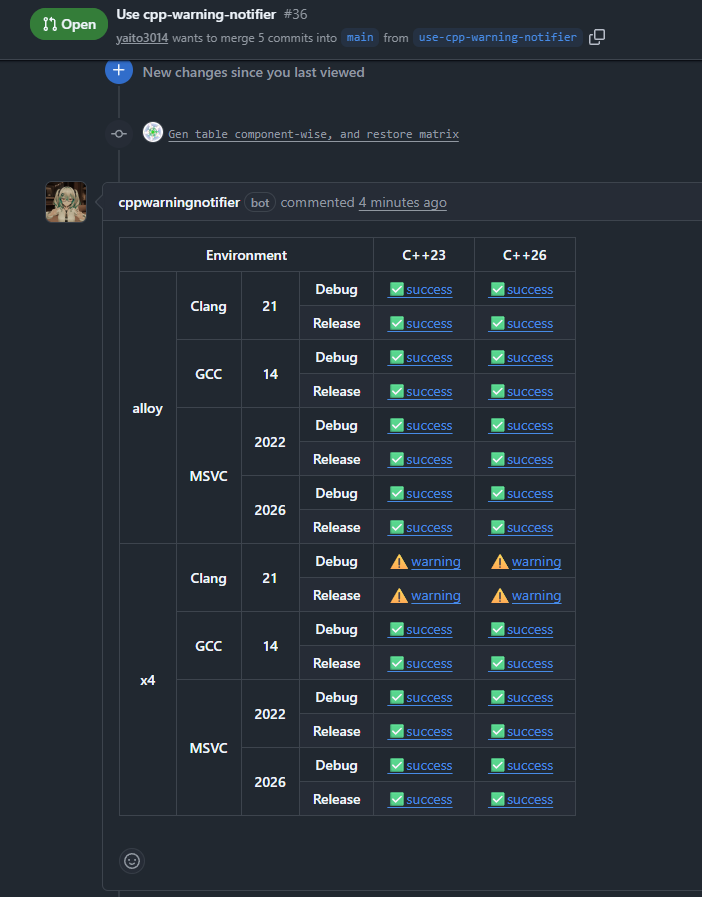Image resolution: width=702 pixels, height=897 pixels.
Task: Open alloy GCC 14 Debug C++26 success
Action: point(521,358)
